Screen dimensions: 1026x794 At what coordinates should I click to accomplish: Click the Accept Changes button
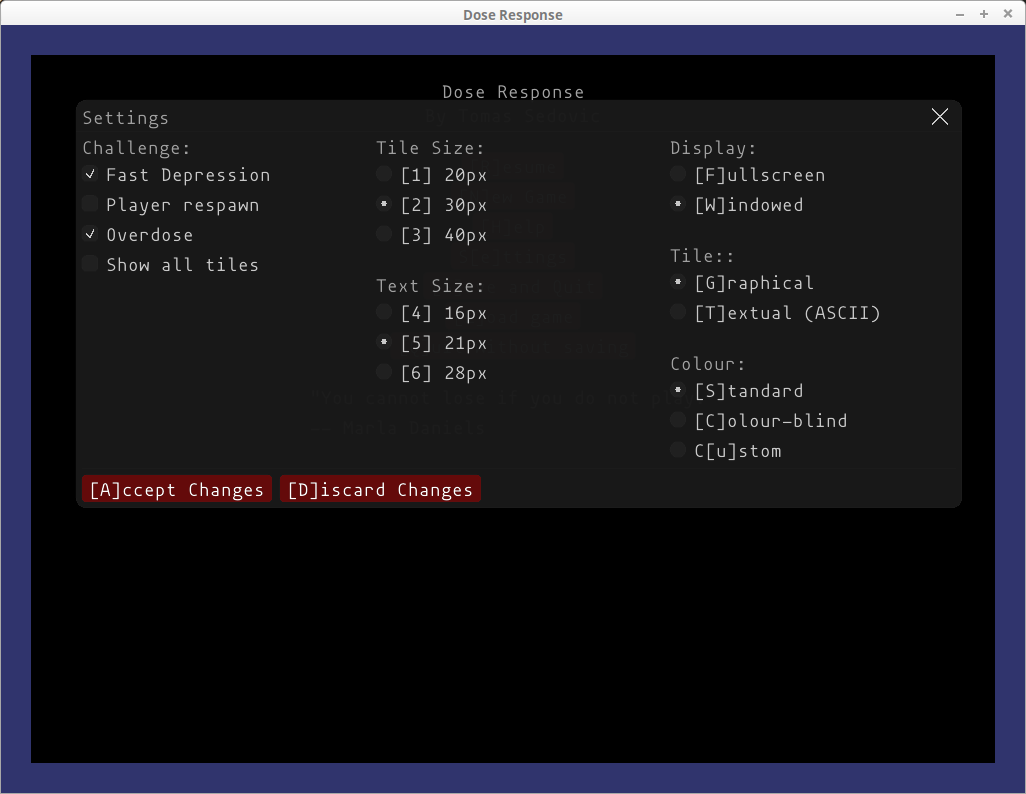[177, 489]
